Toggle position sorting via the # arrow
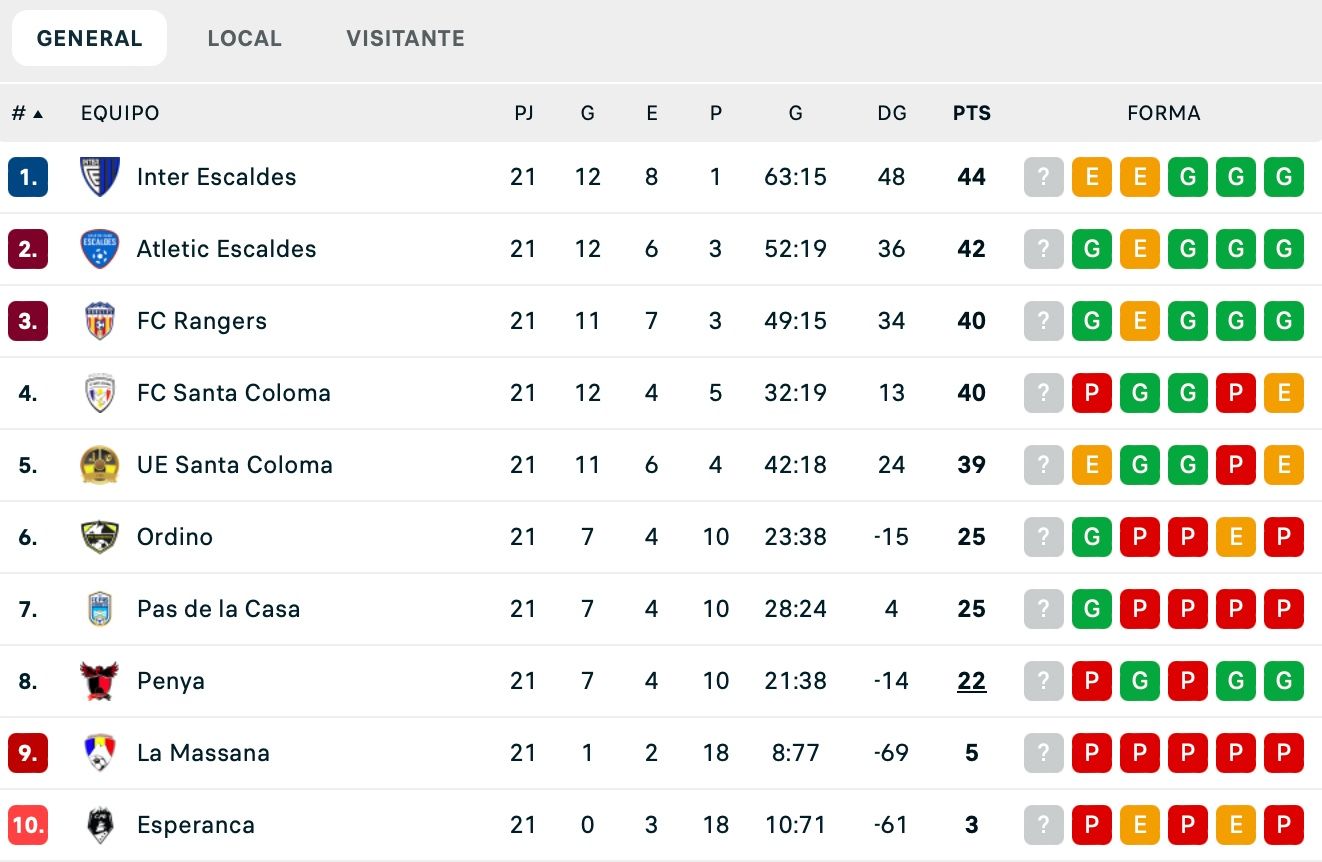 coord(24,113)
